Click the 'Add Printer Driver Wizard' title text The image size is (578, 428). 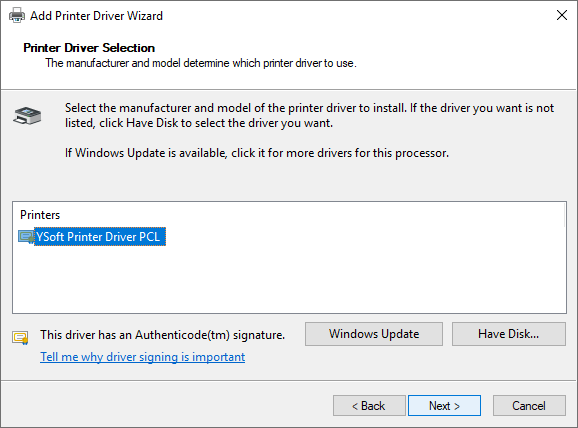pos(96,16)
